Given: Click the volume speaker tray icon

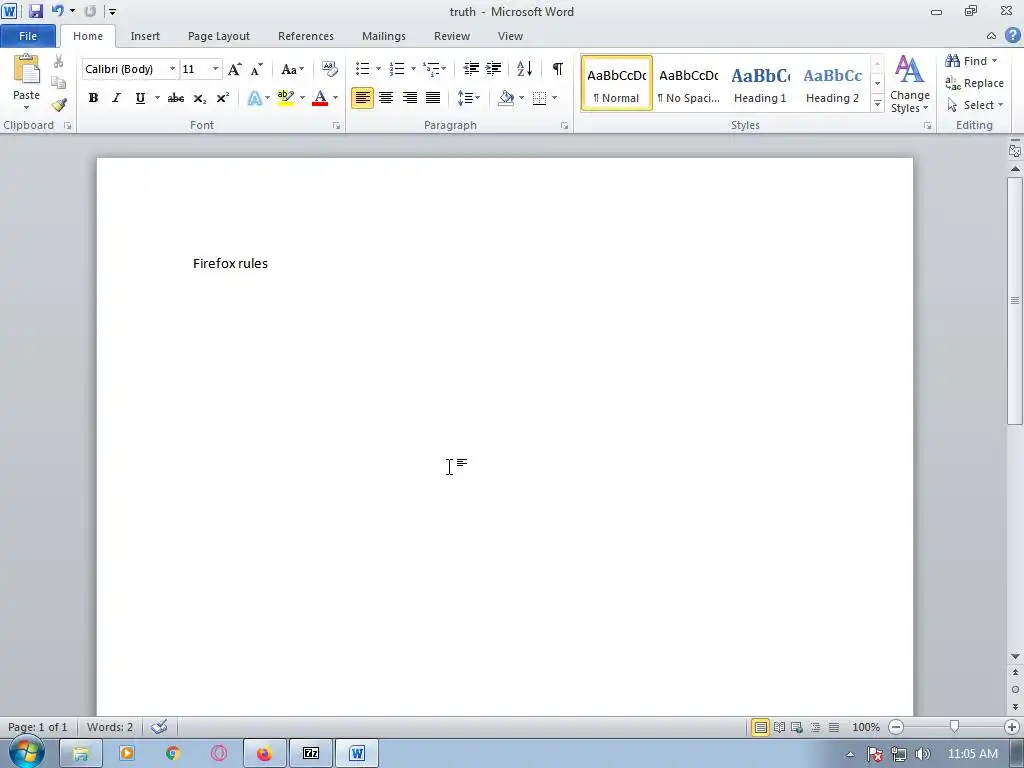Looking at the screenshot, I should pos(923,754).
